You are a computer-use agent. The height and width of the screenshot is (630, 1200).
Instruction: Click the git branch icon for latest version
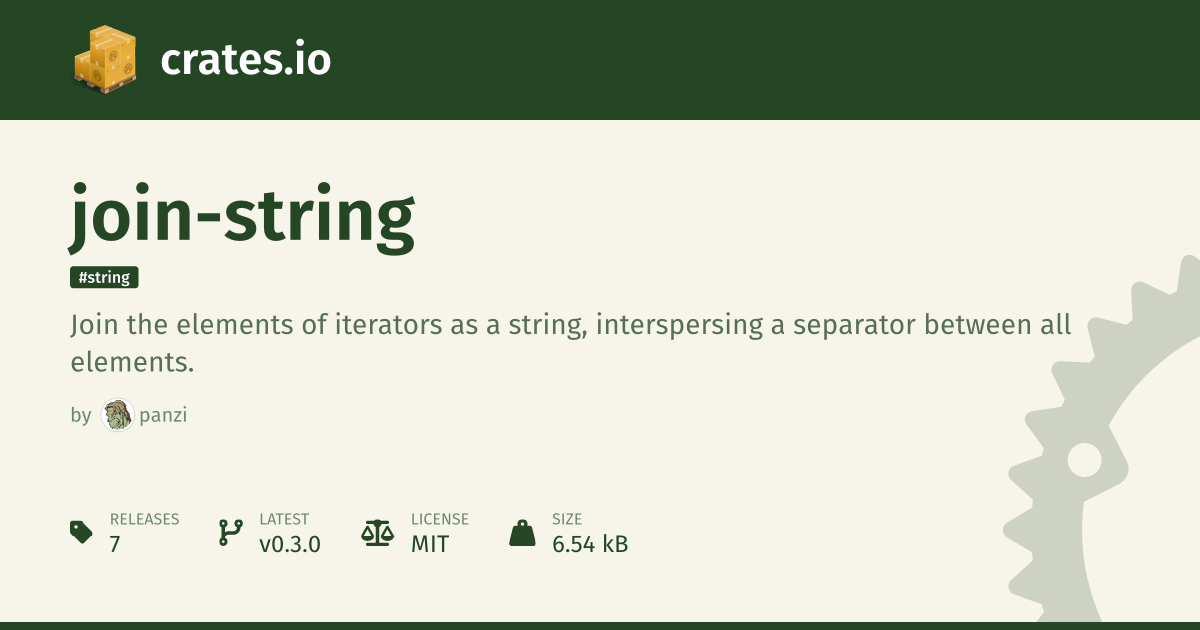[x=230, y=532]
